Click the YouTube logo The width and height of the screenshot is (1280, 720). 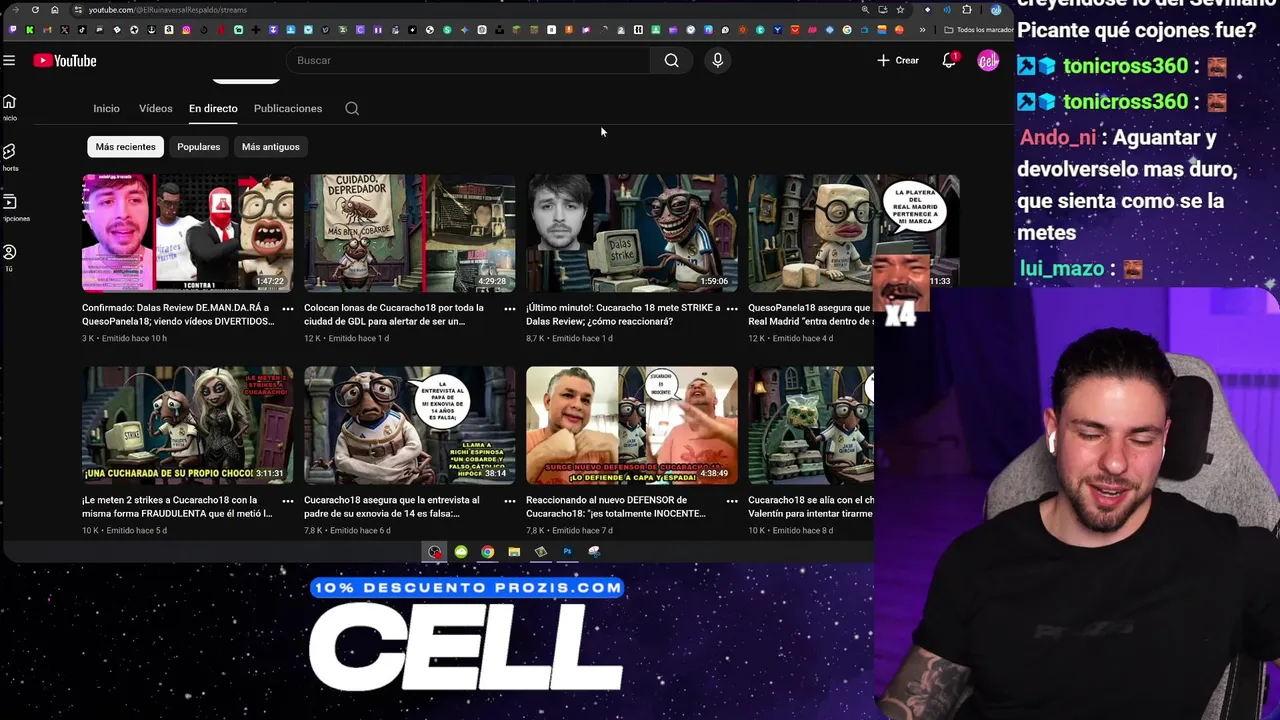tap(65, 61)
